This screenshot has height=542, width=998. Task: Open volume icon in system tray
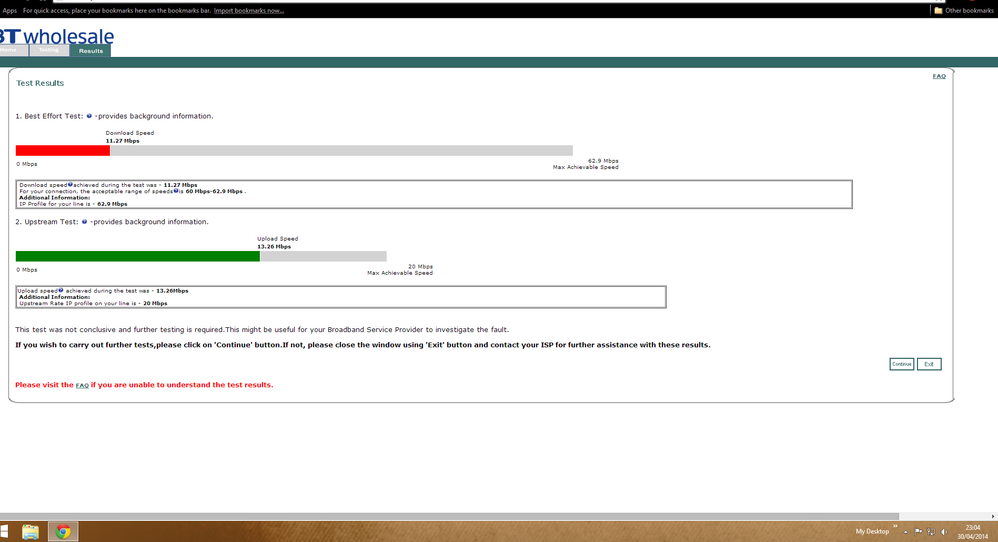[944, 532]
